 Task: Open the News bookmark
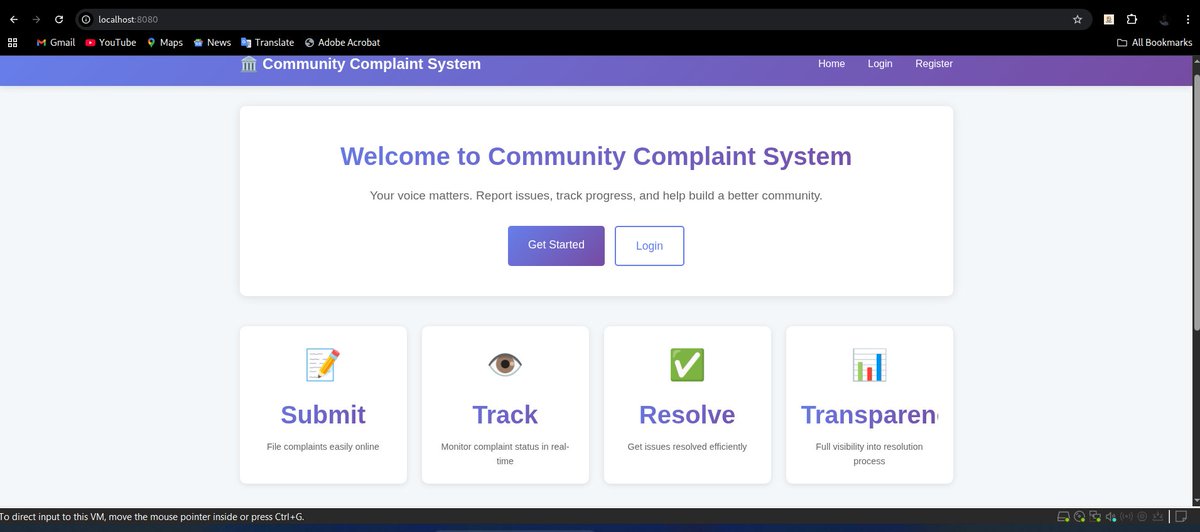click(x=212, y=42)
